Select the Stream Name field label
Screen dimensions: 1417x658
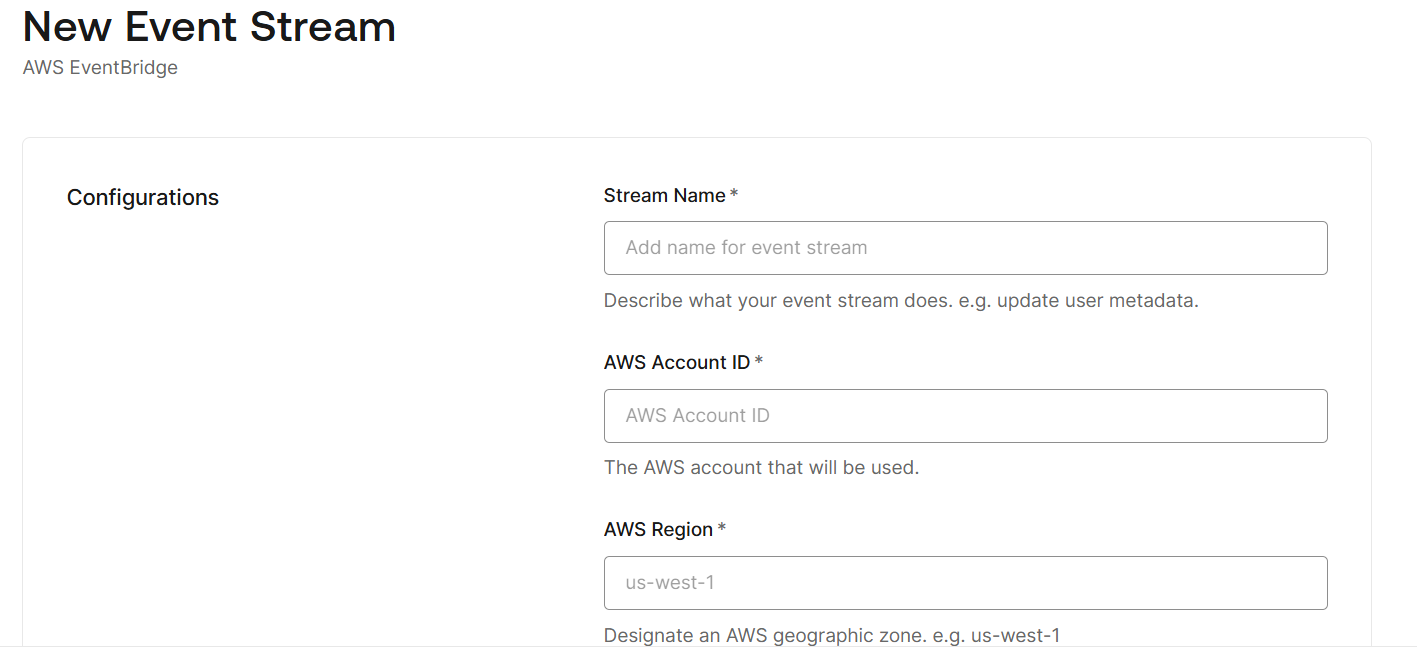(x=663, y=195)
